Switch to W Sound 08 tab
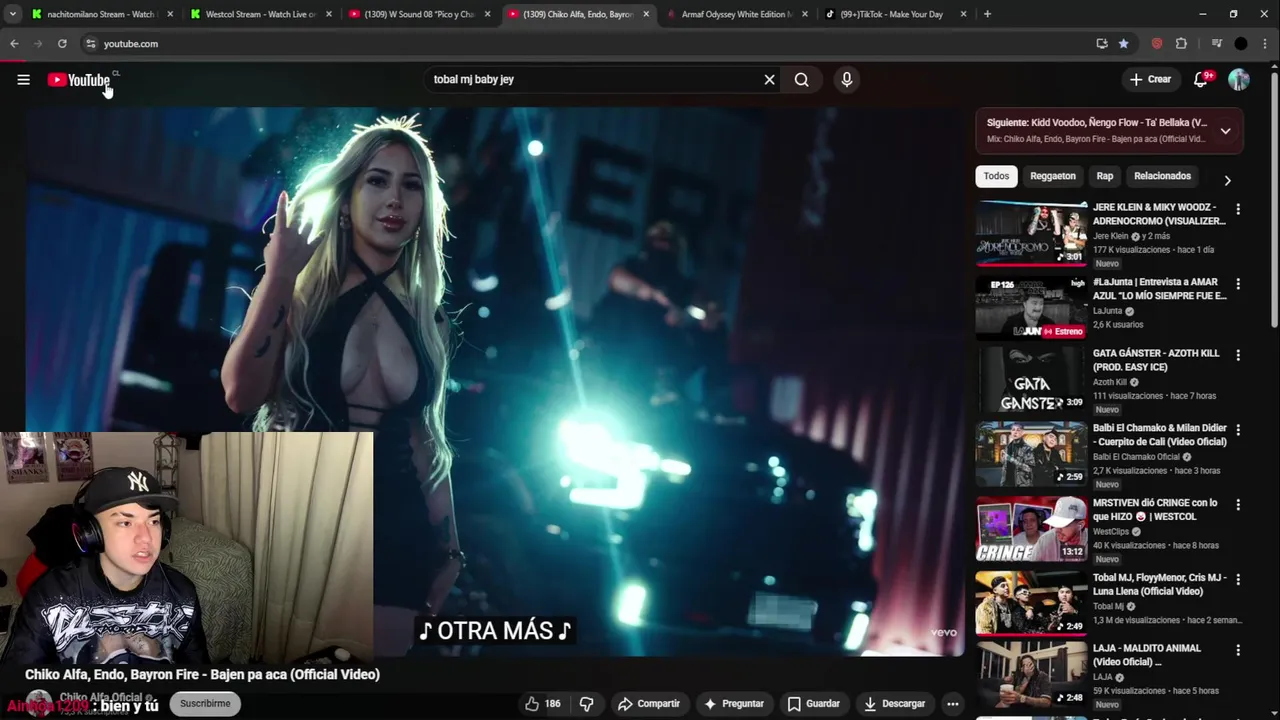The height and width of the screenshot is (720, 1280). [x=418, y=14]
